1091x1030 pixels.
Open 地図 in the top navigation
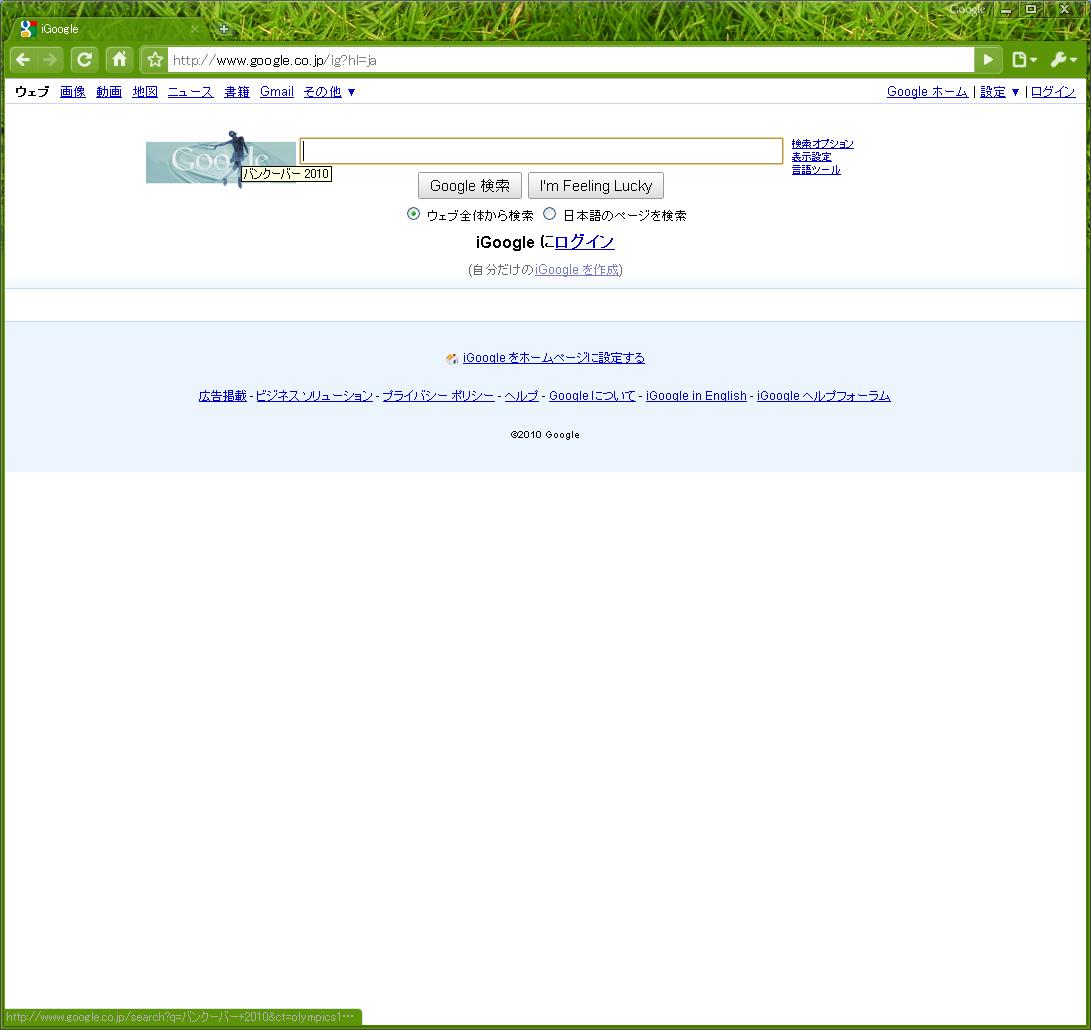pyautogui.click(x=145, y=92)
